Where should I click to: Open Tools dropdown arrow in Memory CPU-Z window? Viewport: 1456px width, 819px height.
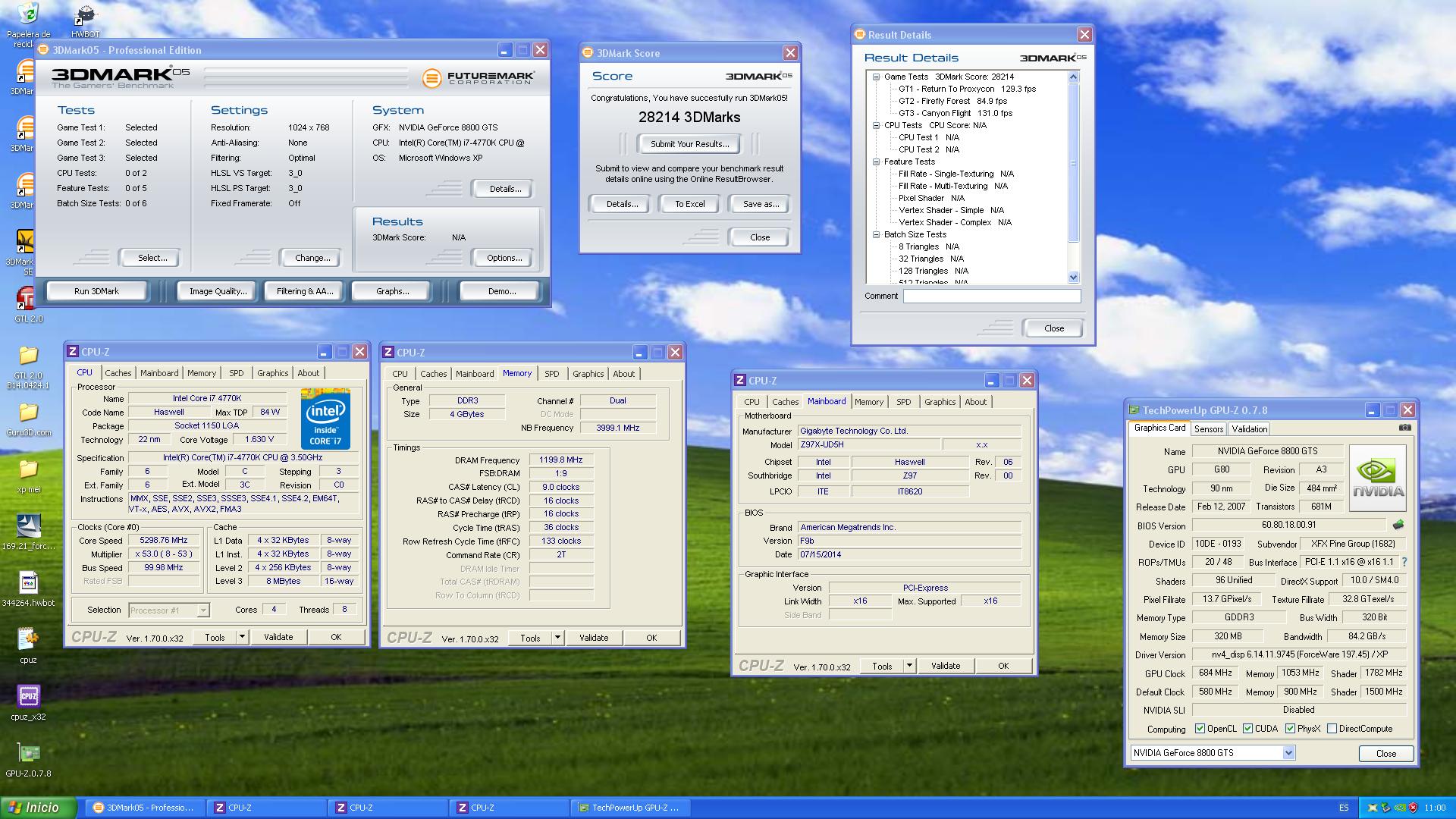pos(557,638)
